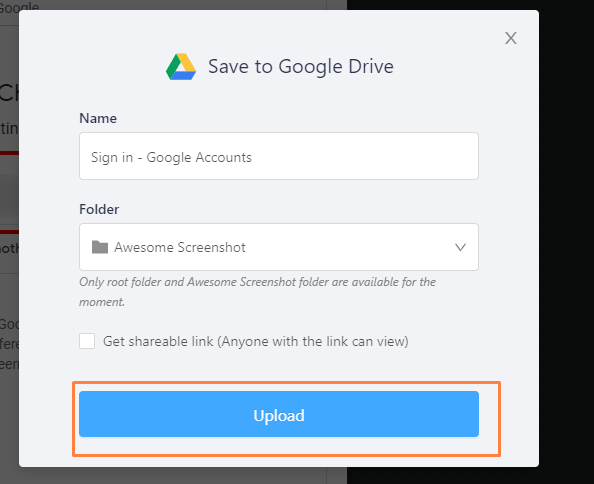The image size is (594, 484).
Task: Click the partially hidden 'Google' text behind dialog
Action: [x=19, y=6]
